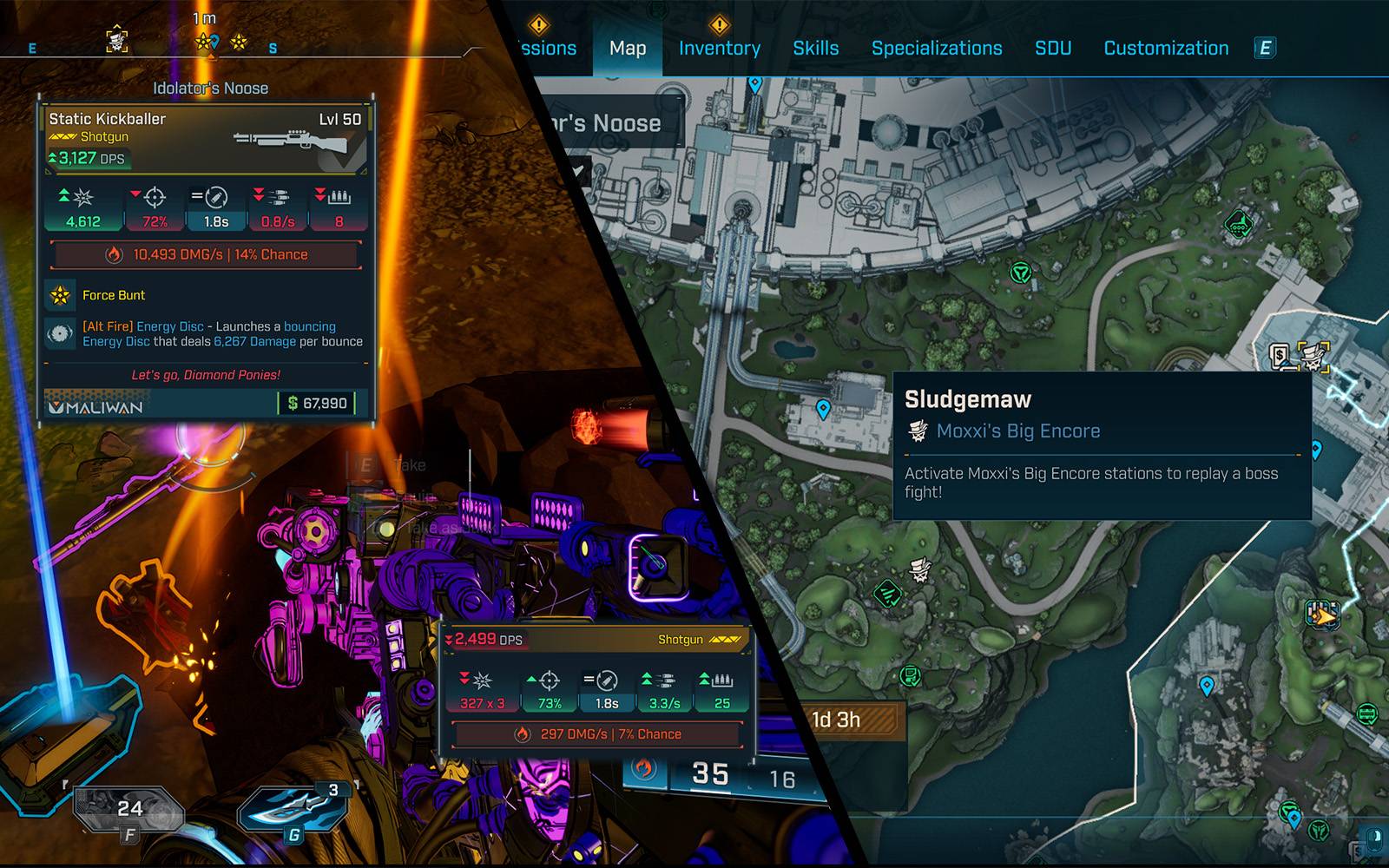Select the orange player arrow on the map

[x=1322, y=615]
